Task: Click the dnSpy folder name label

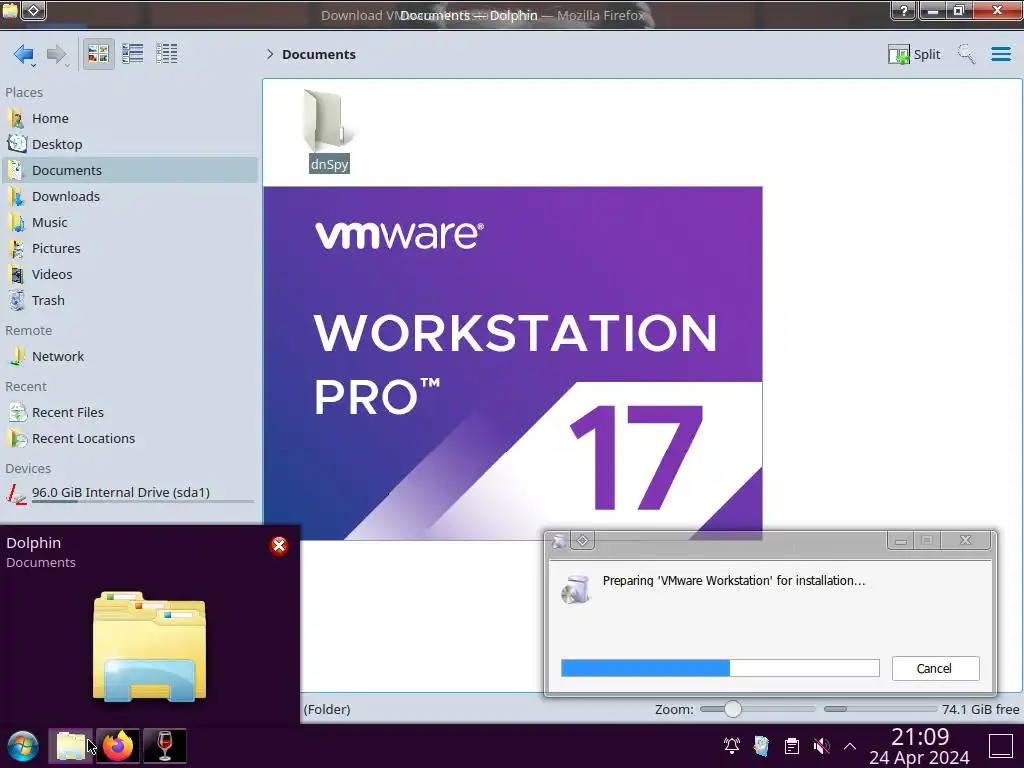Action: [x=329, y=164]
